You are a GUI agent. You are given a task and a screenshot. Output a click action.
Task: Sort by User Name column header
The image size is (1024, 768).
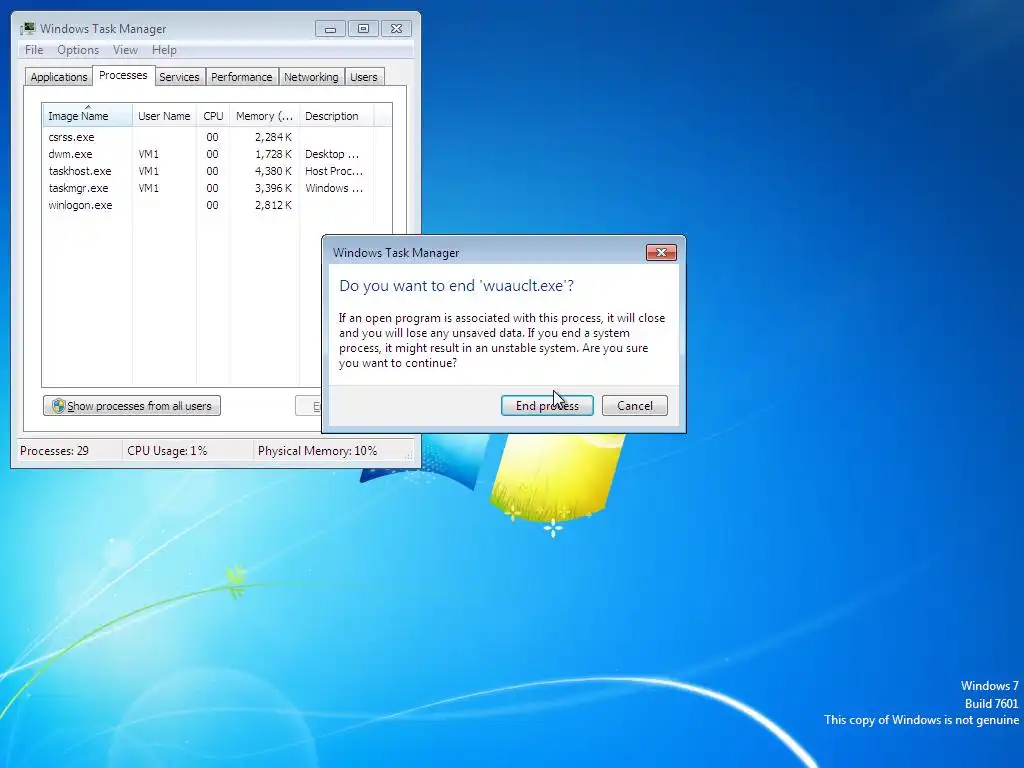point(164,116)
